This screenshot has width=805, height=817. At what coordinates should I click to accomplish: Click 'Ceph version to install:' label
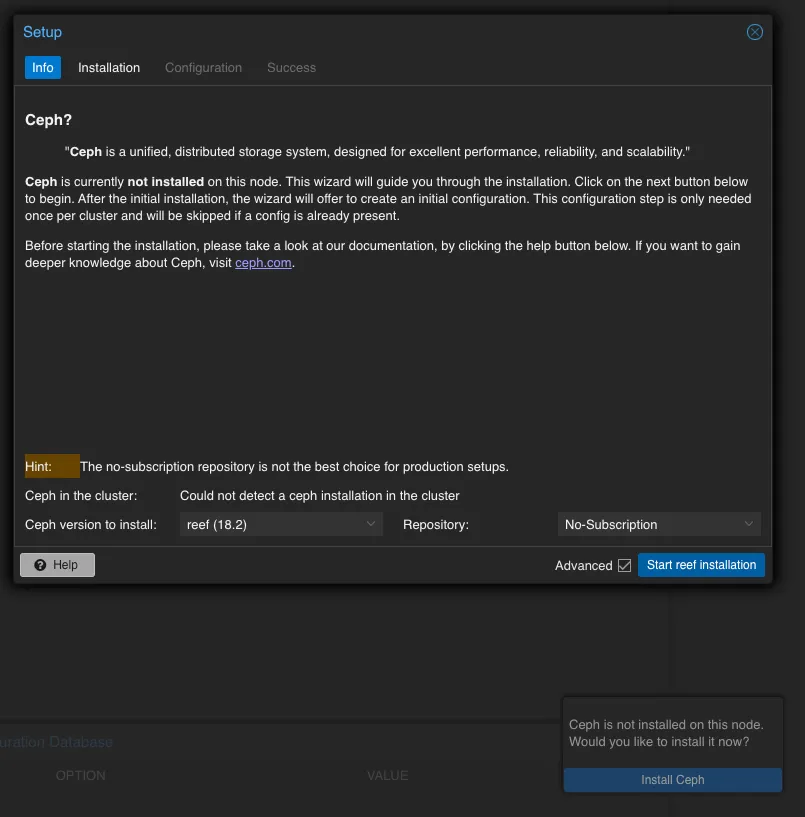91,525
